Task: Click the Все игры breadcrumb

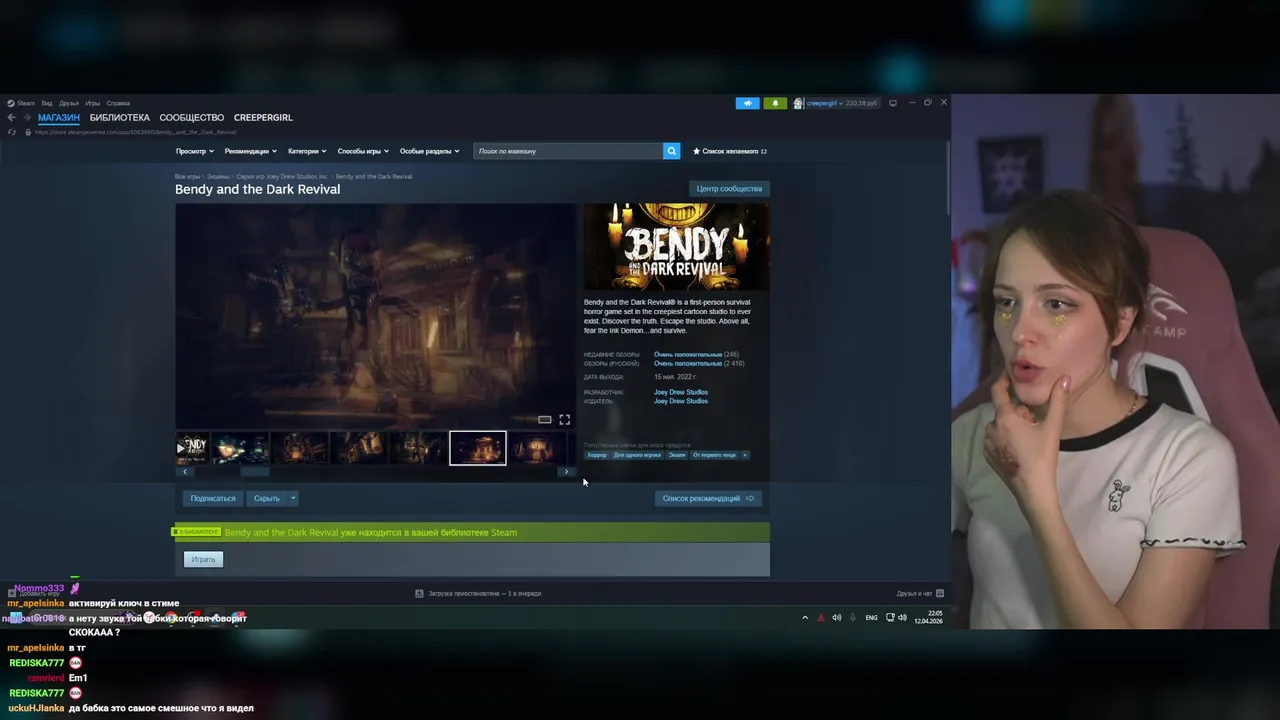Action: 188,177
